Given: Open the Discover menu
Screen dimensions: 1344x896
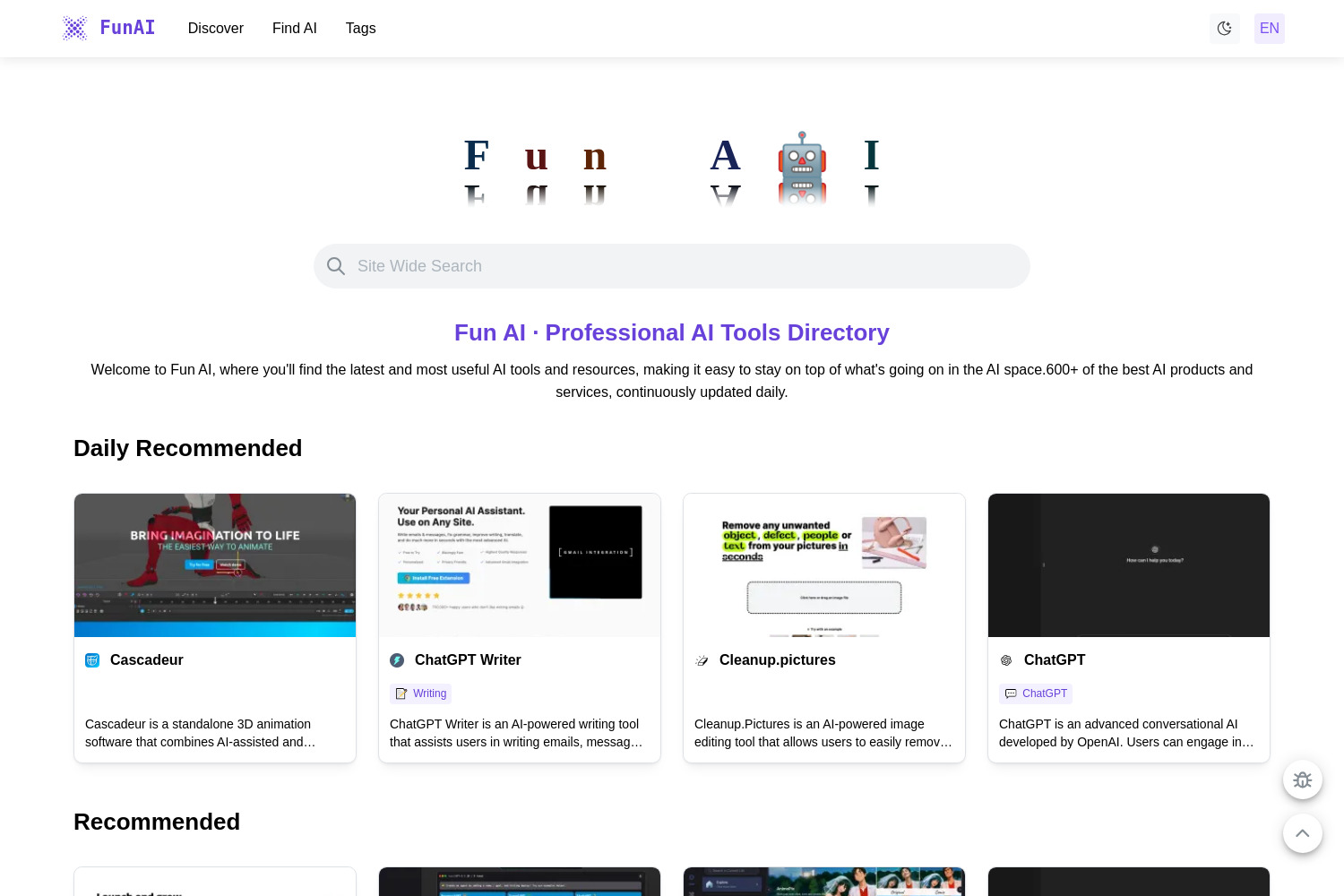Looking at the screenshot, I should click(216, 29).
